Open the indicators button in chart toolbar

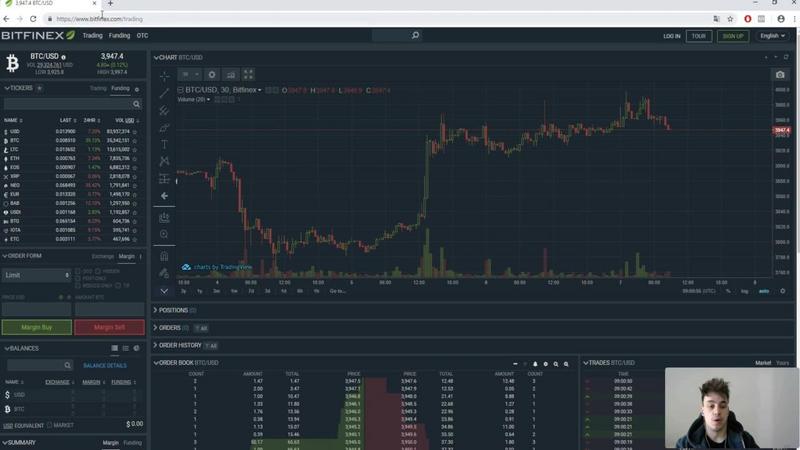(x=231, y=74)
